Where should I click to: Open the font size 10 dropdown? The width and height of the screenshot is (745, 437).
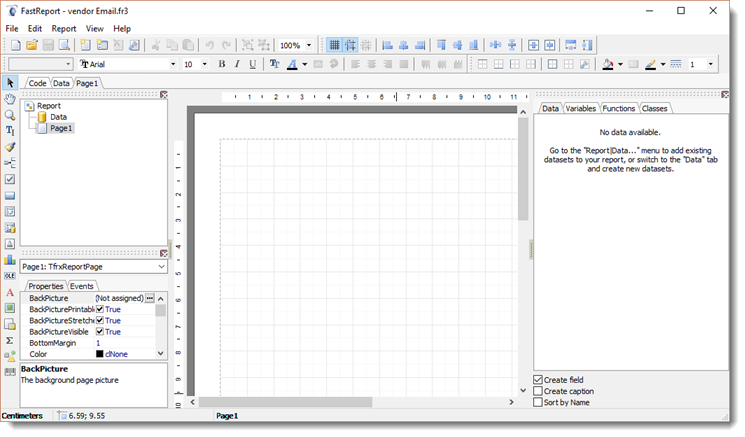point(205,64)
